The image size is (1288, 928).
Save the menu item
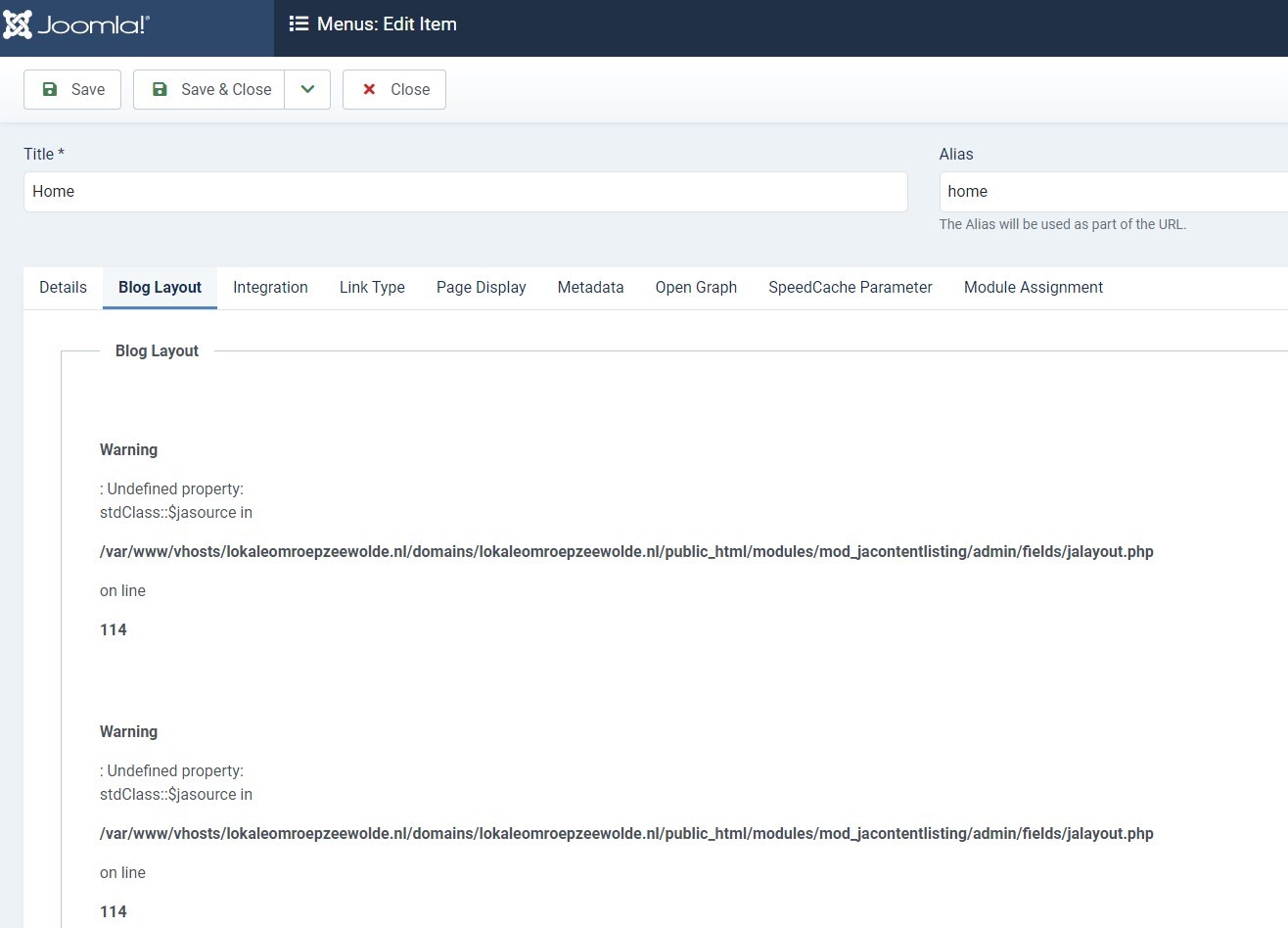click(x=72, y=89)
